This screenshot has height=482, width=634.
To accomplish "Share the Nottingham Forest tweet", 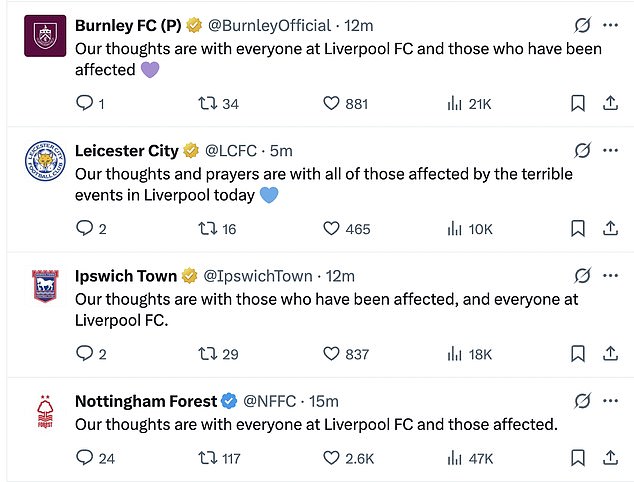I will tap(610, 458).
